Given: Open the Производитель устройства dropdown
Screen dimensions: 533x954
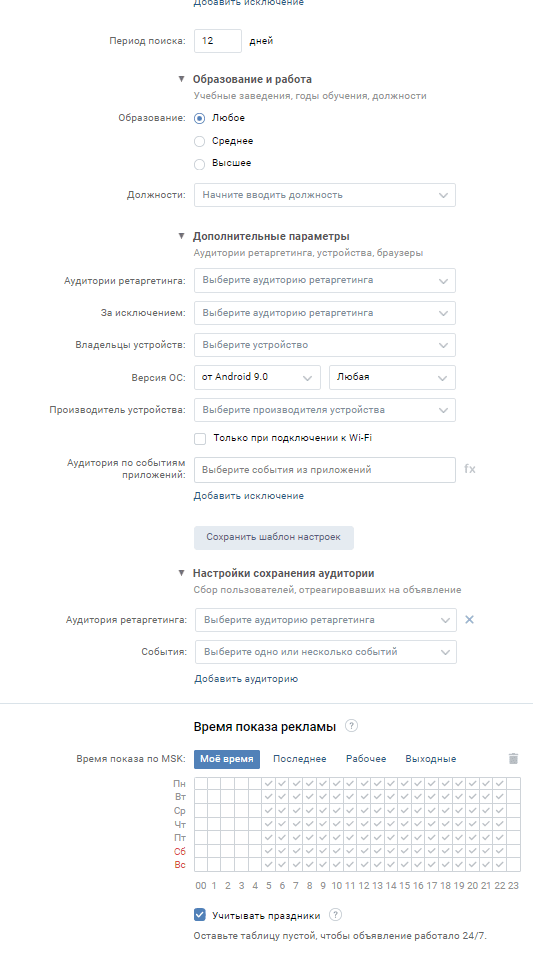Looking at the screenshot, I should click(324, 409).
